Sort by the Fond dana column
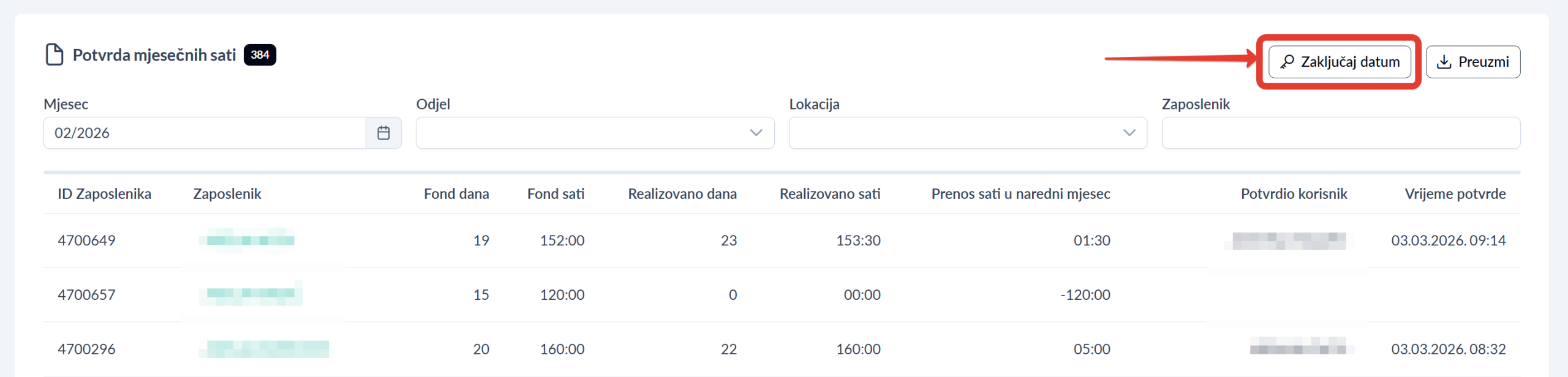Image resolution: width=1568 pixels, height=377 pixels. click(x=456, y=194)
